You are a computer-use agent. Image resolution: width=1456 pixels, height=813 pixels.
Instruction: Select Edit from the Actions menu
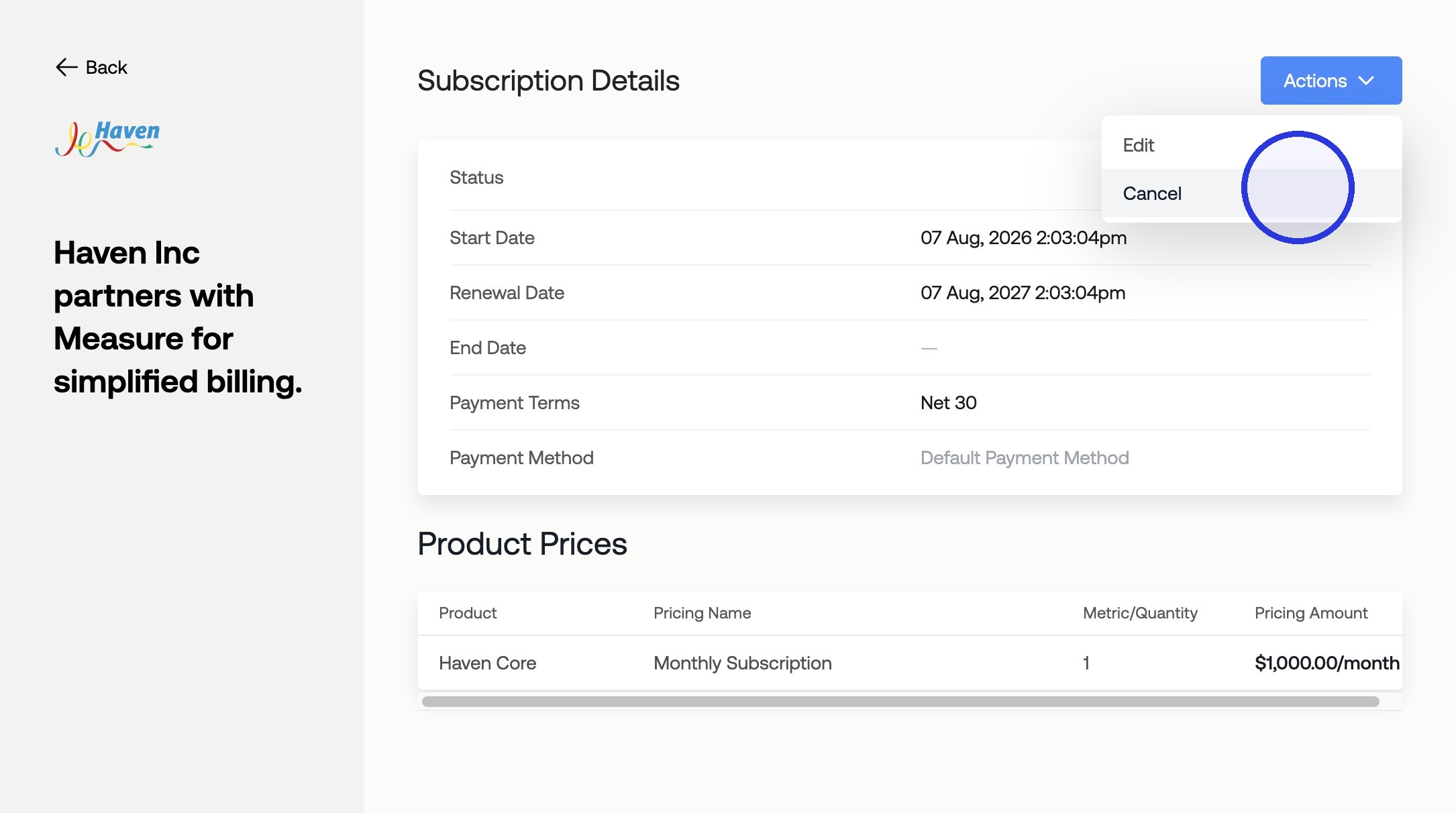coord(1251,145)
